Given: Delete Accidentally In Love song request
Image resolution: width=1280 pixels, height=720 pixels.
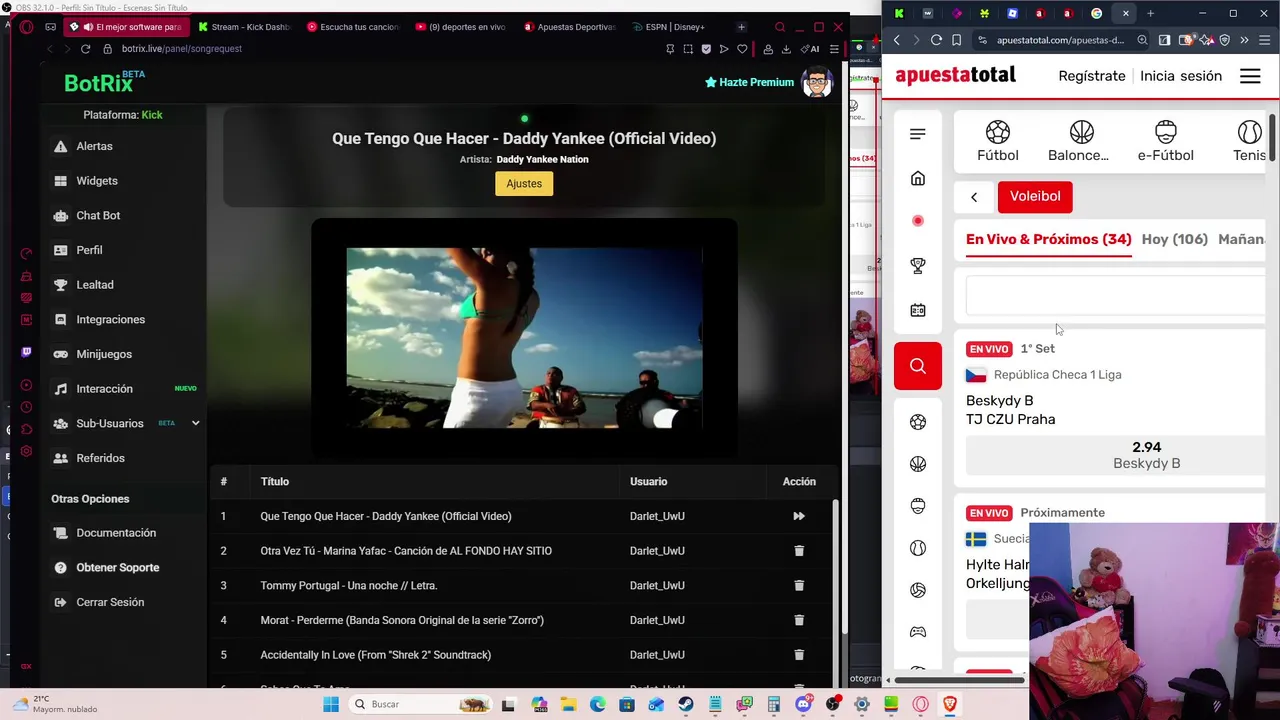Looking at the screenshot, I should [x=799, y=655].
